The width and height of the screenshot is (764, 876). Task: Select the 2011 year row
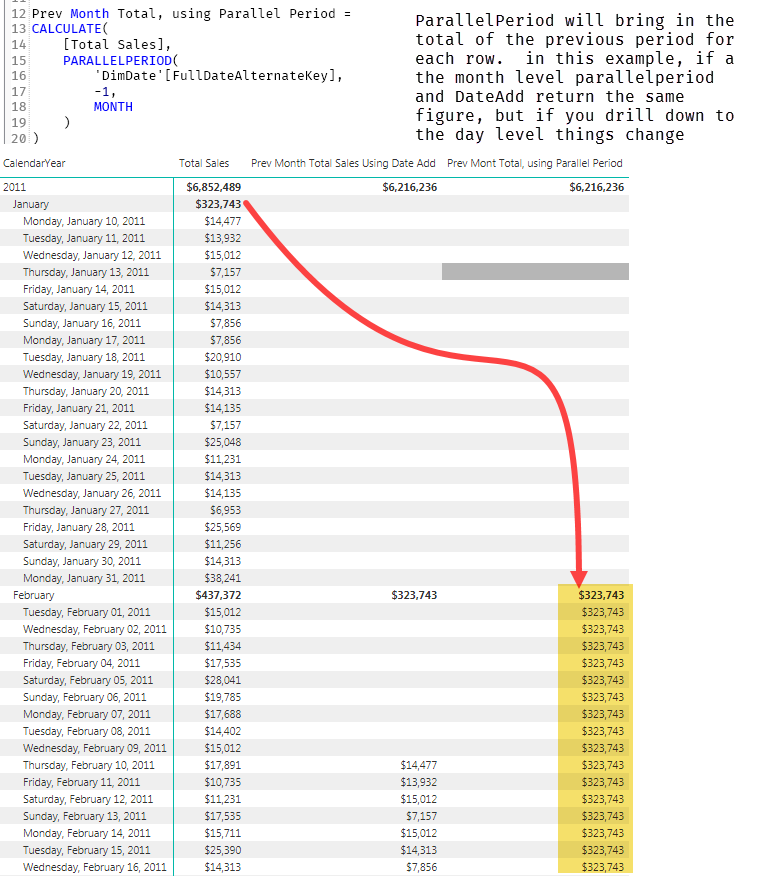coord(314,187)
